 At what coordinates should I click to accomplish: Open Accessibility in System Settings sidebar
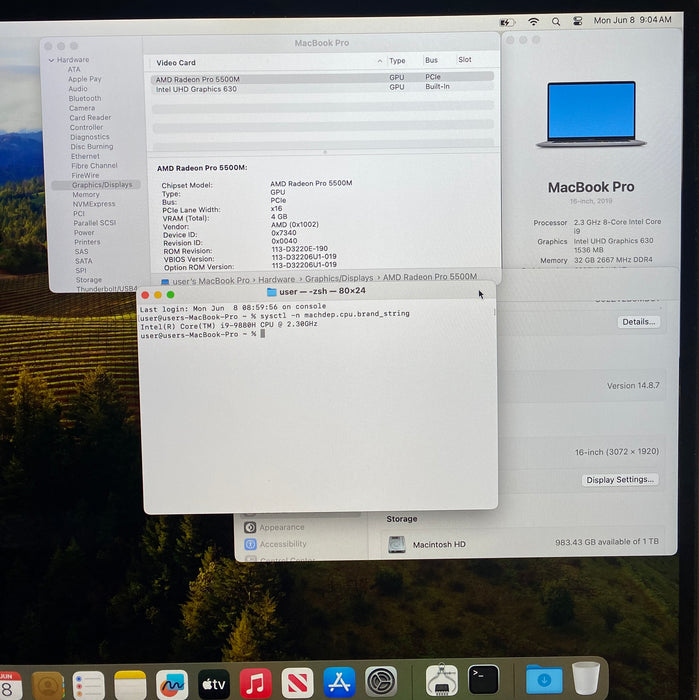click(x=283, y=544)
